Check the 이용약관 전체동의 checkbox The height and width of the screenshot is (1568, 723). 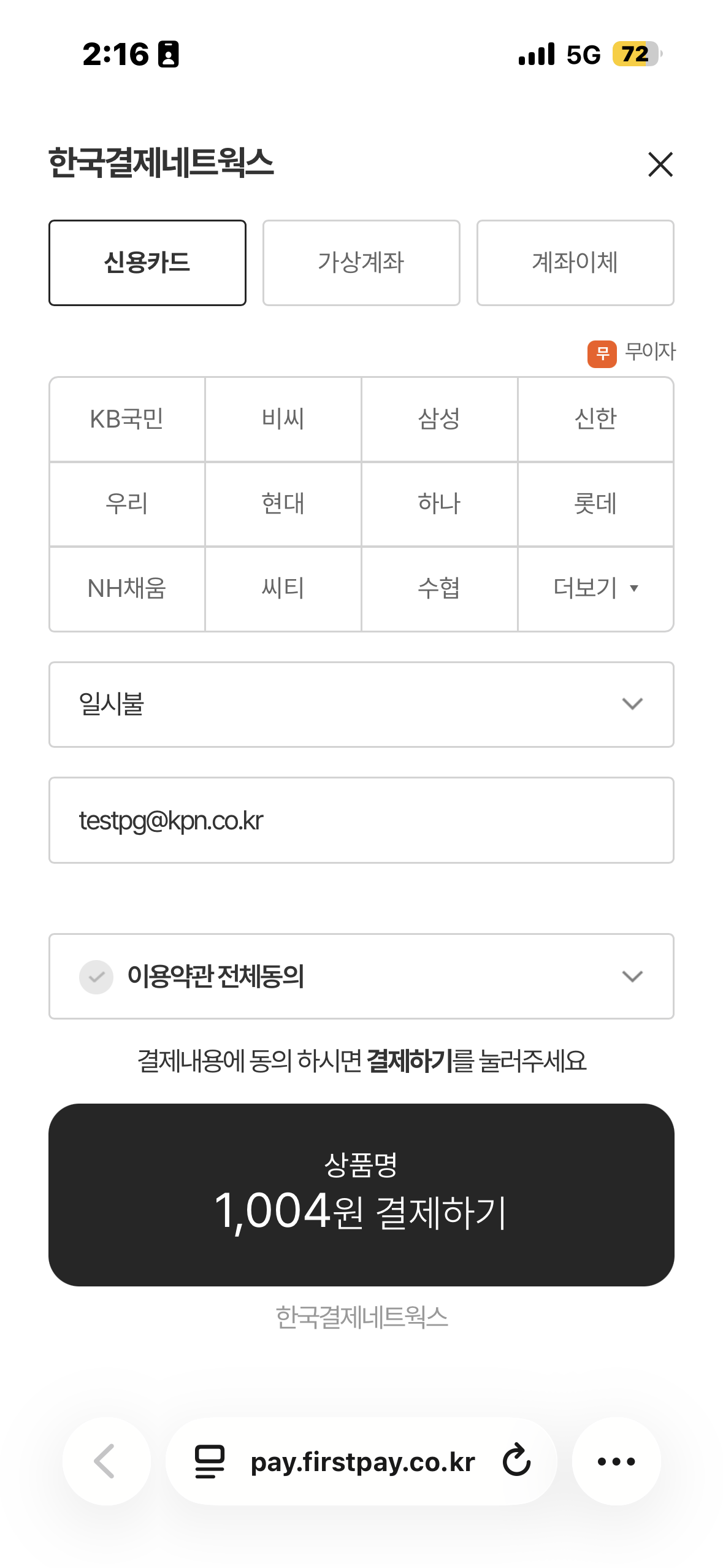coord(96,977)
